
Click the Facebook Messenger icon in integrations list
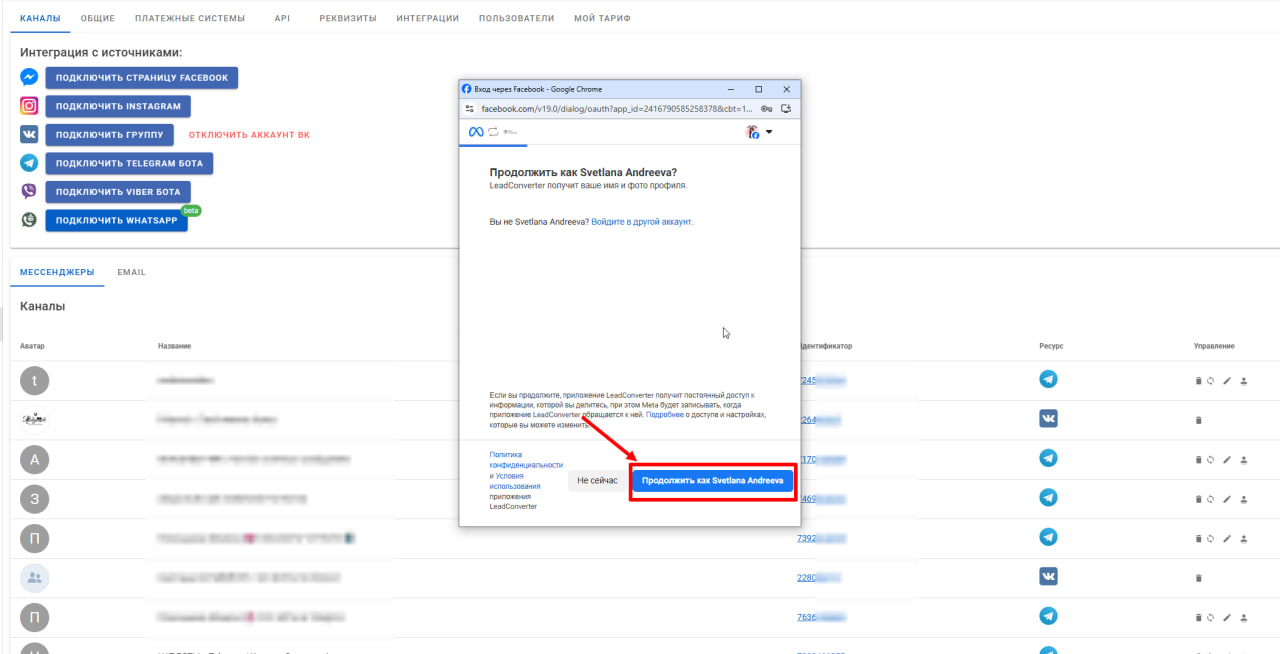click(x=30, y=78)
